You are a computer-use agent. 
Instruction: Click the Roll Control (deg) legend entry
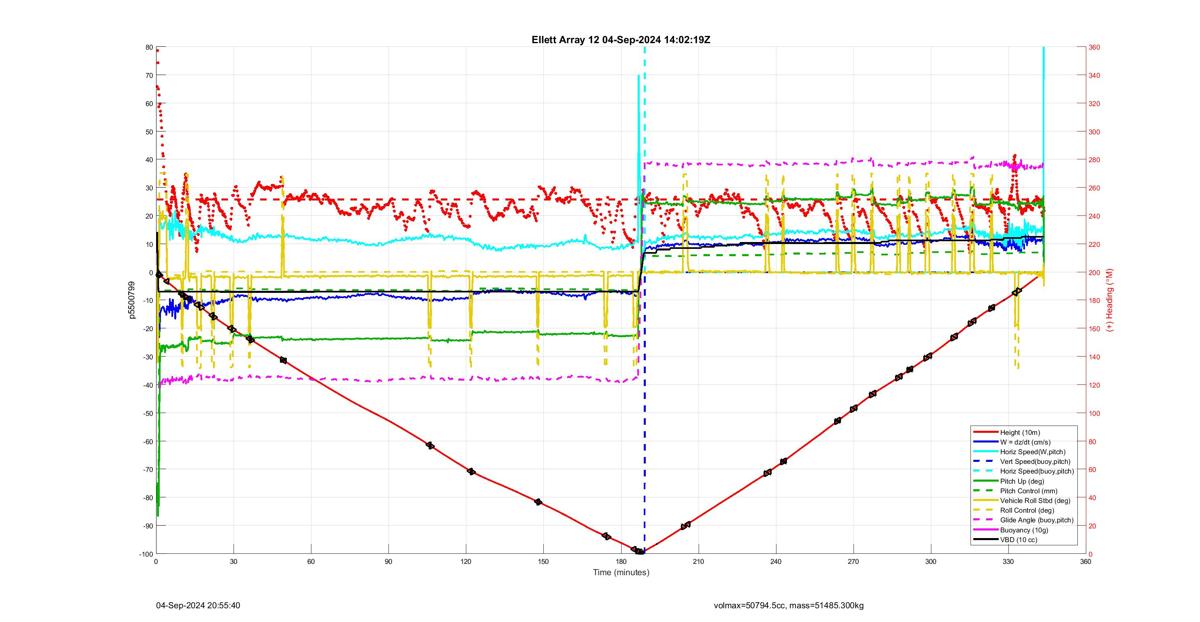pos(1025,508)
